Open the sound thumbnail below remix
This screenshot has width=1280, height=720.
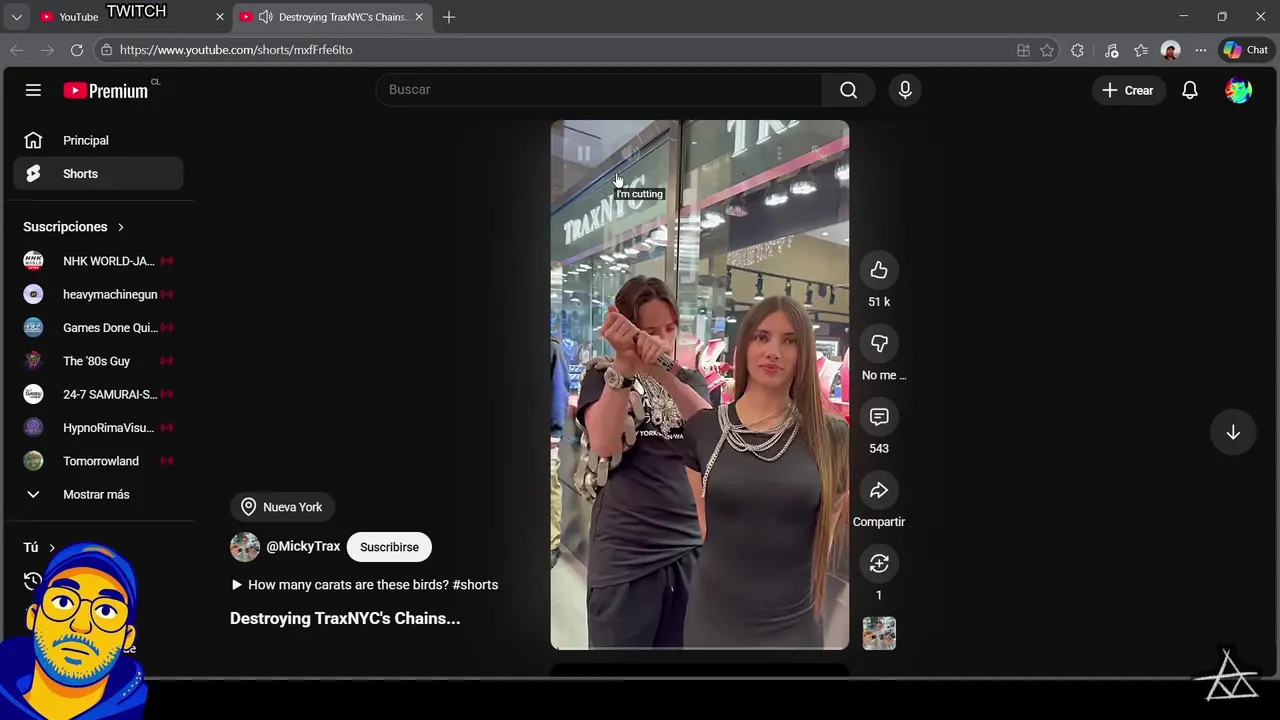[879, 633]
